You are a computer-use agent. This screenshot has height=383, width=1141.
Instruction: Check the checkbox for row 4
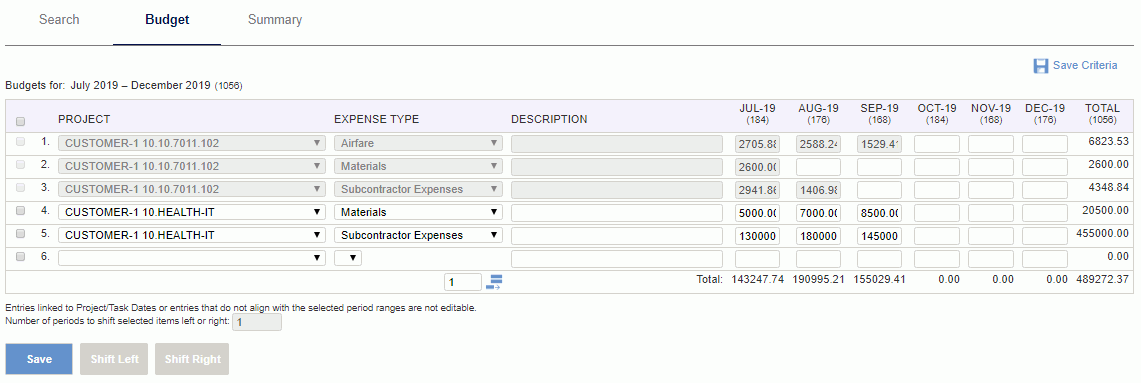[x=20, y=211]
